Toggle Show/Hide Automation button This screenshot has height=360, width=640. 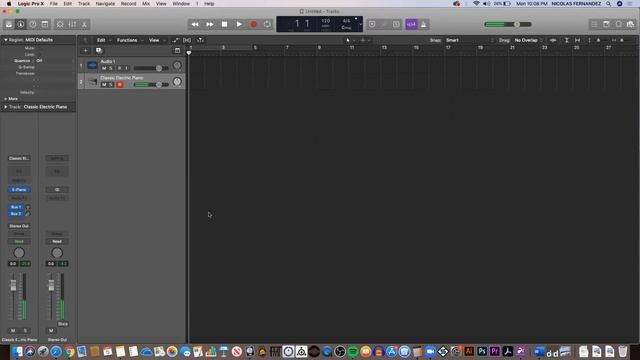[176, 40]
